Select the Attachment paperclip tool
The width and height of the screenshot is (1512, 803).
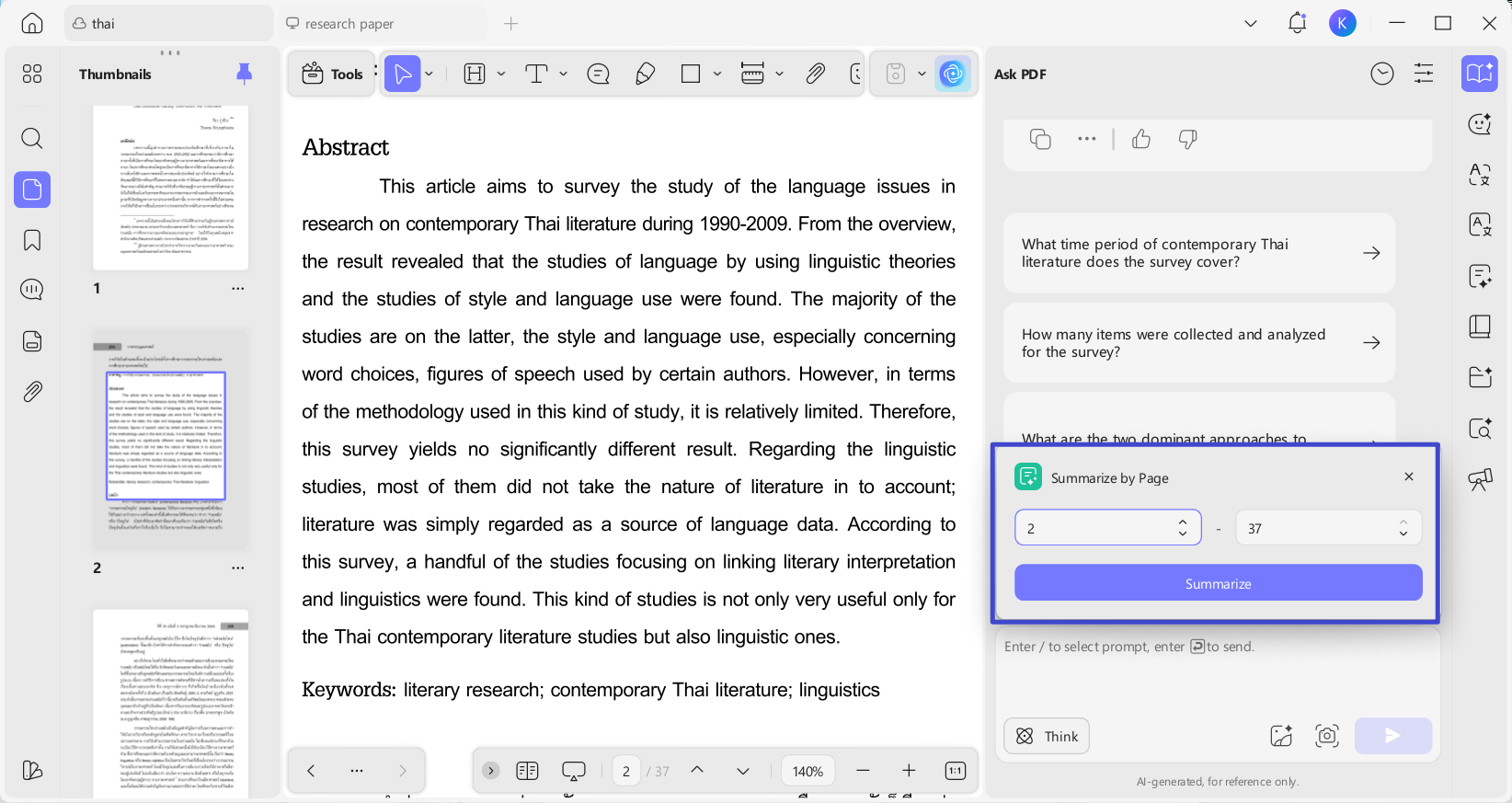[x=815, y=74]
